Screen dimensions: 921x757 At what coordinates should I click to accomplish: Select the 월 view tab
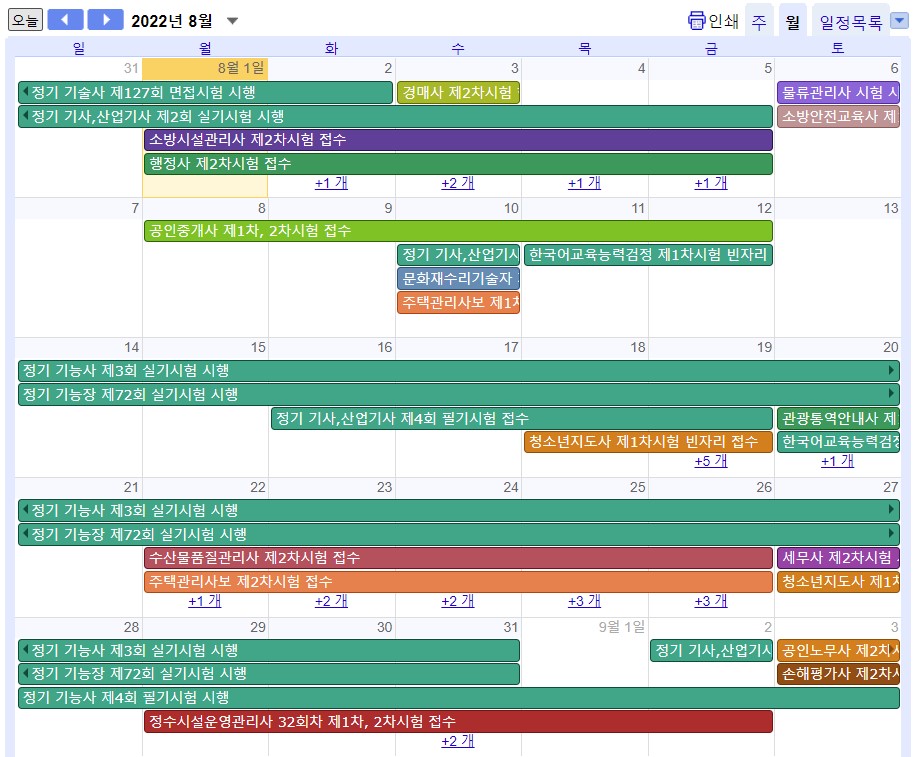793,21
